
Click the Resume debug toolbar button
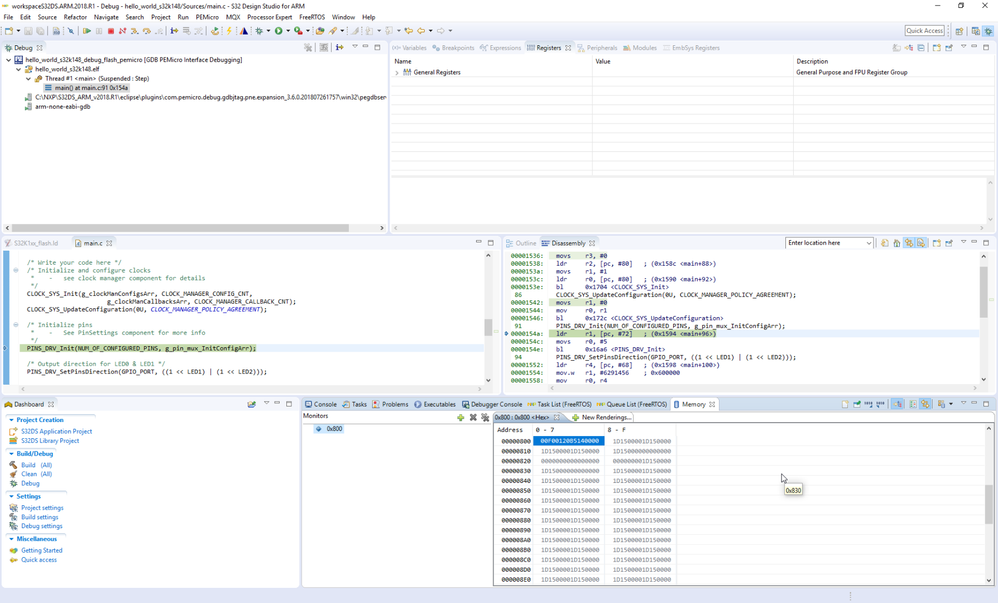pos(87,31)
